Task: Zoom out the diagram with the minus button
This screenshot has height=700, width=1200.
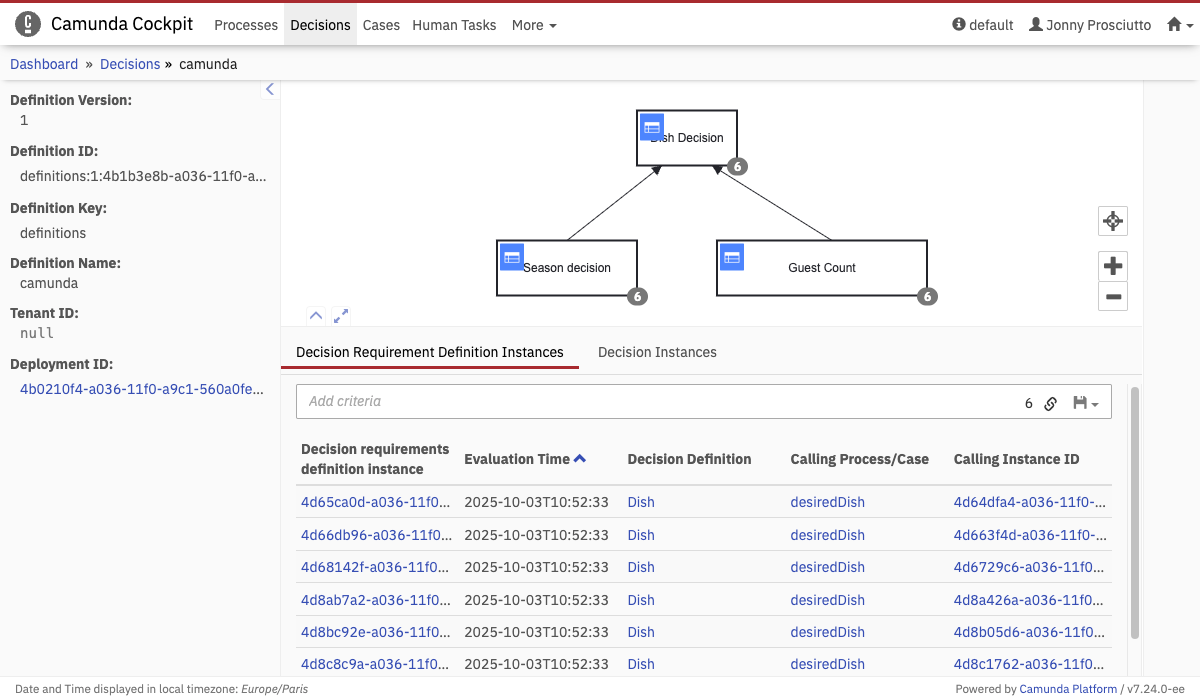Action: (1112, 296)
